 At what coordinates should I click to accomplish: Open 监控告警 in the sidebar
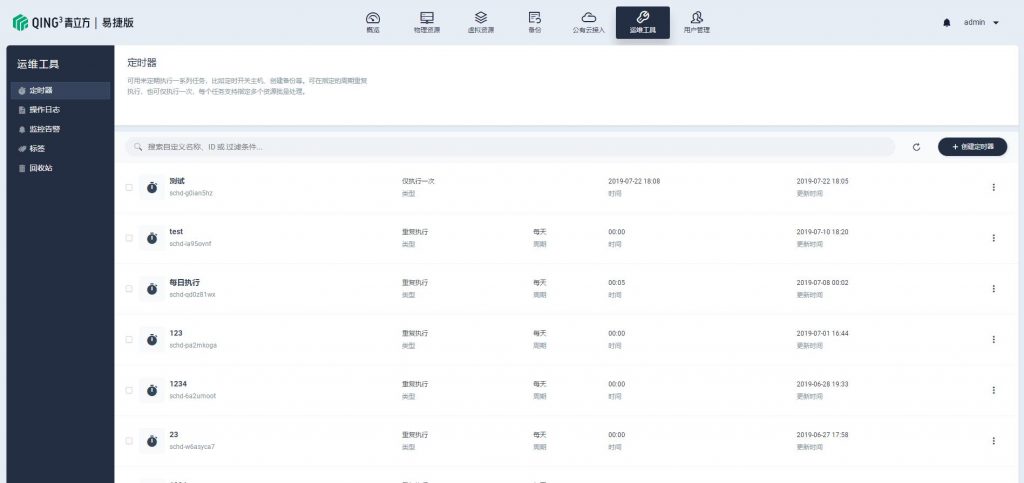[x=44, y=129]
